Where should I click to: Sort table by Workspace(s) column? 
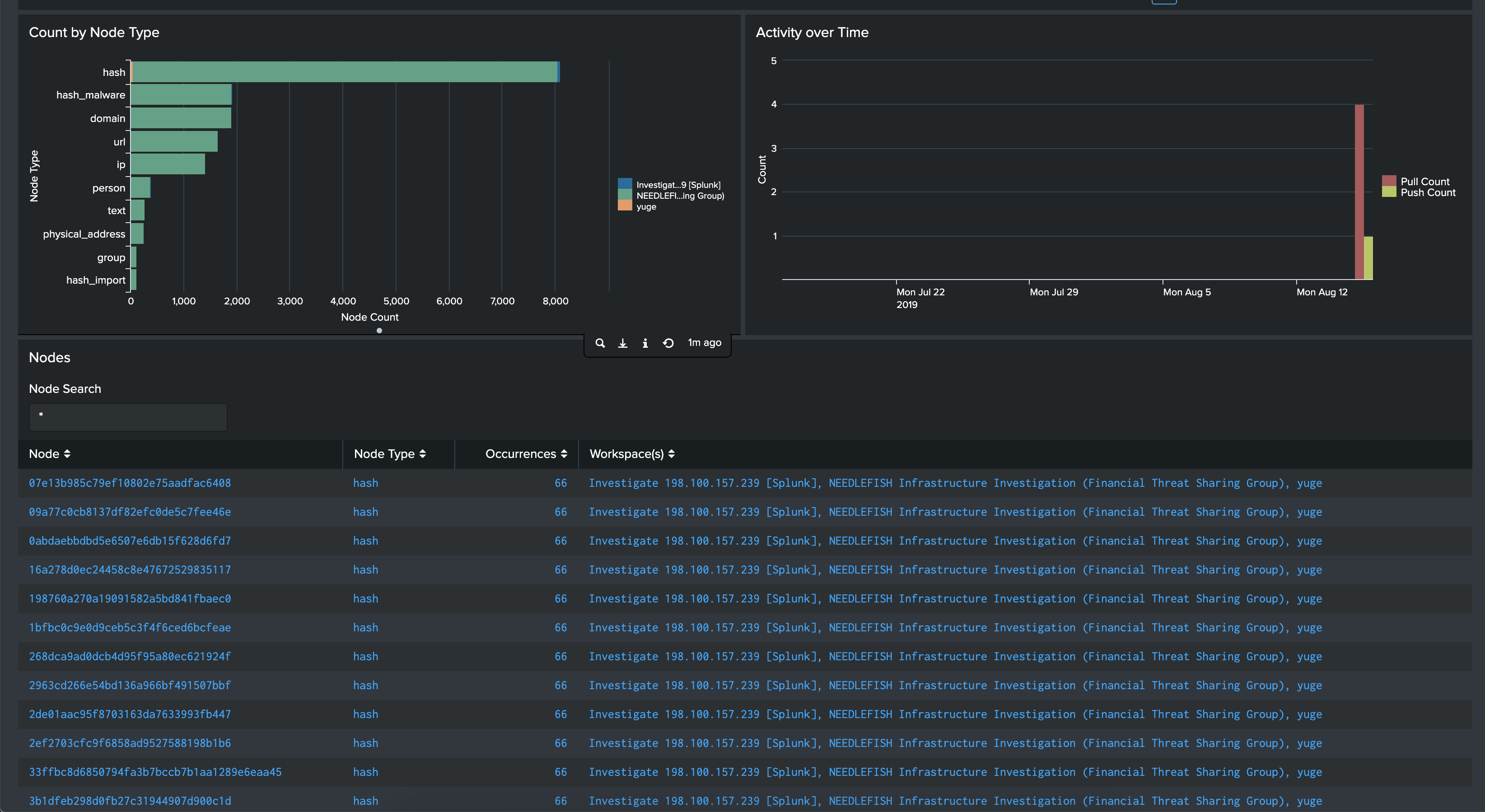(x=632, y=454)
